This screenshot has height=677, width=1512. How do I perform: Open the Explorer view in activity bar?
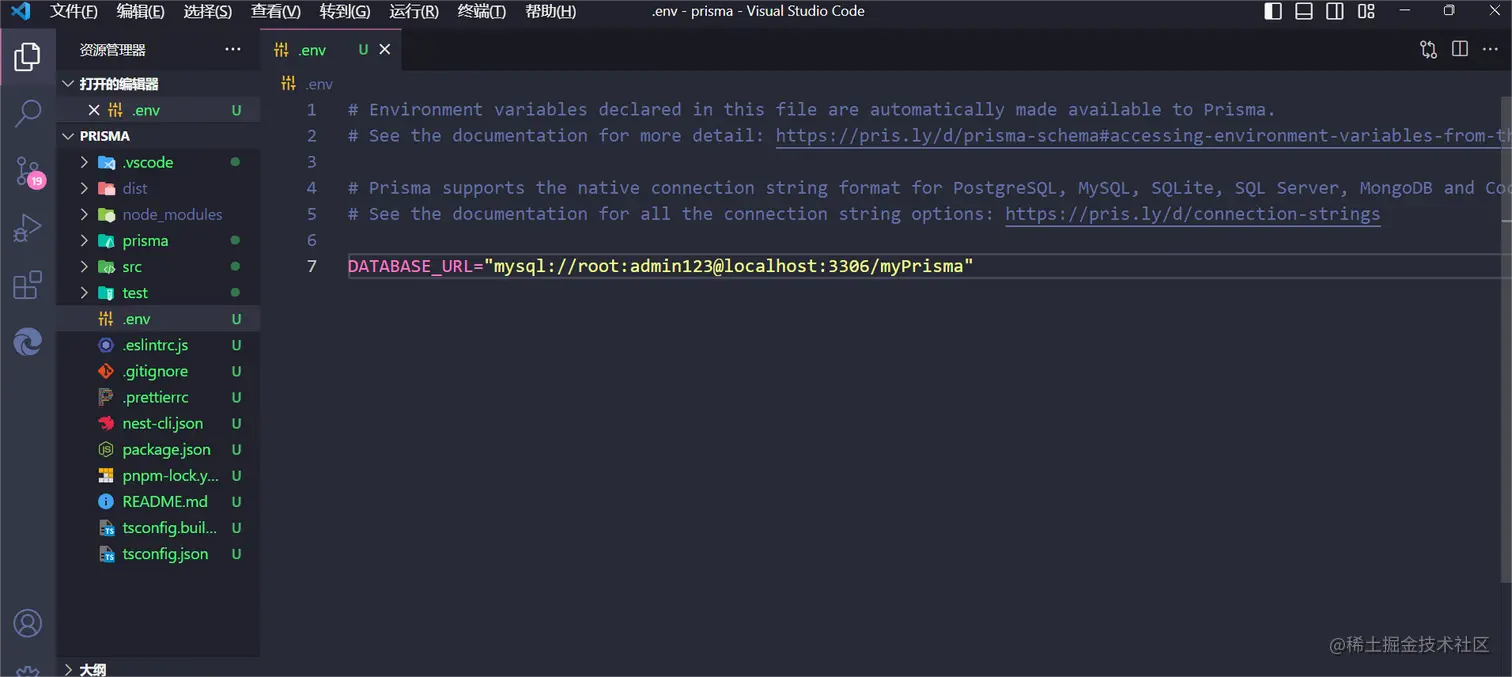click(x=28, y=57)
